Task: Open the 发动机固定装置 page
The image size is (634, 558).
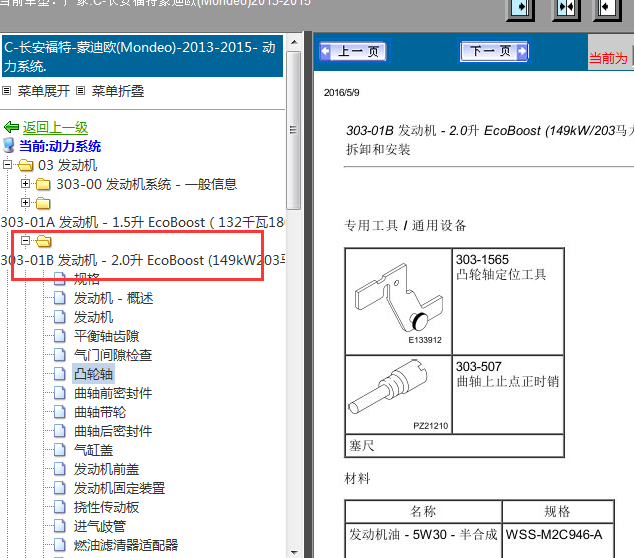Action: 119,488
